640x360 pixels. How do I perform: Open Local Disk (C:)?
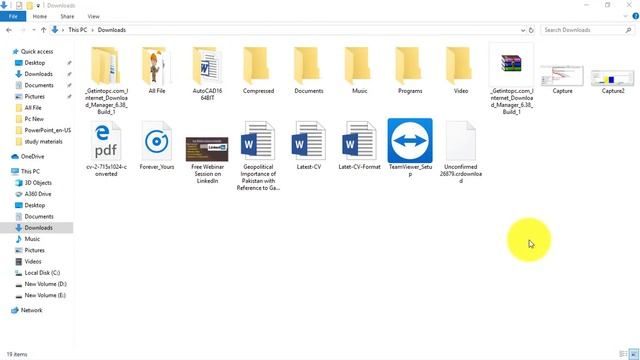pos(42,273)
